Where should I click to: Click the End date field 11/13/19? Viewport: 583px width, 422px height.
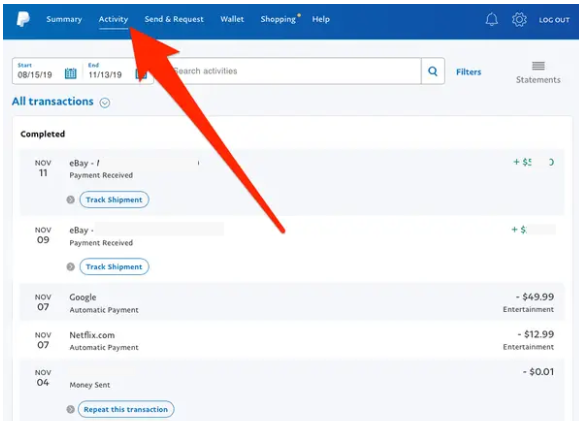tap(105, 75)
